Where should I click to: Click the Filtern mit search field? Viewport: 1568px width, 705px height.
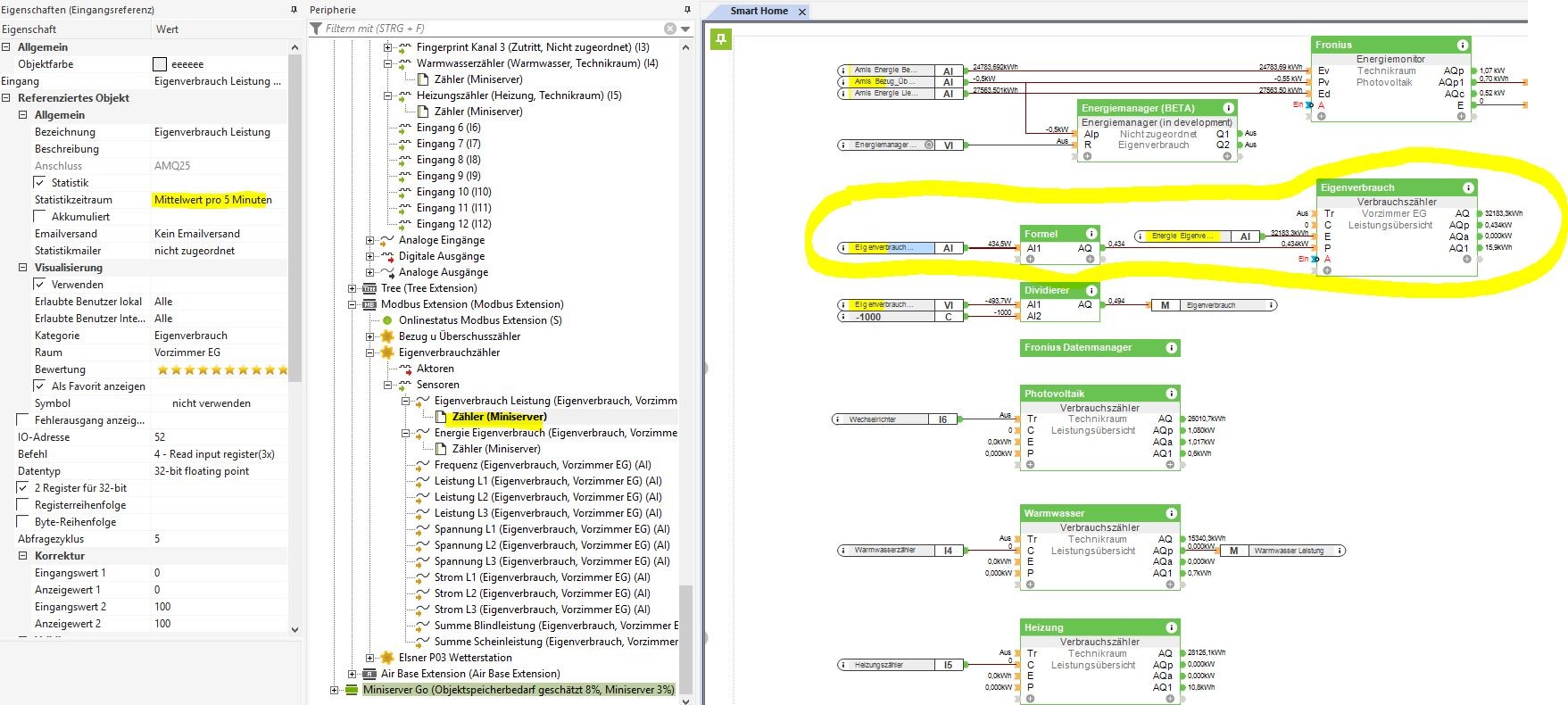click(x=491, y=29)
